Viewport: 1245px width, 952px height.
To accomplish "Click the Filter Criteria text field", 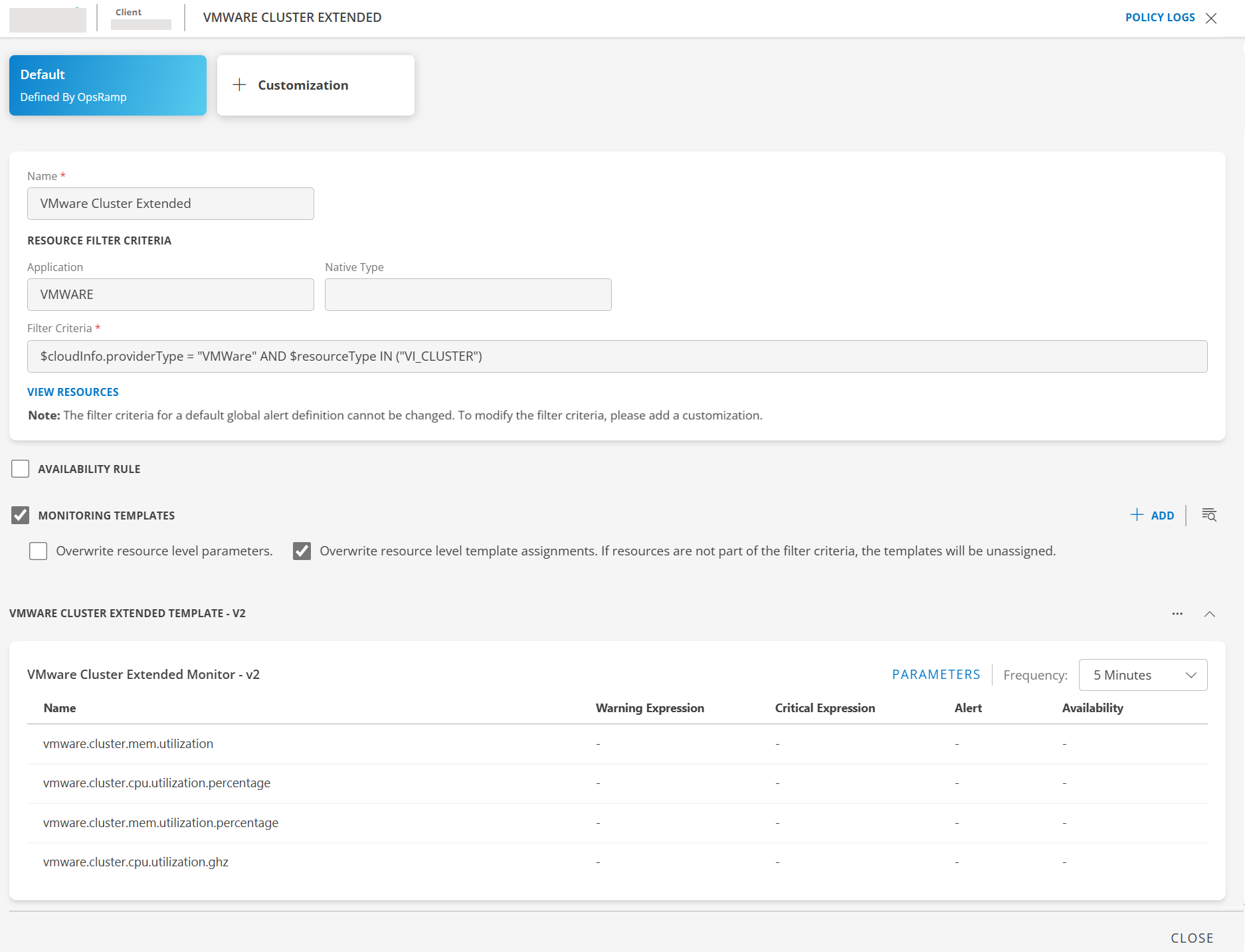I will click(x=617, y=357).
